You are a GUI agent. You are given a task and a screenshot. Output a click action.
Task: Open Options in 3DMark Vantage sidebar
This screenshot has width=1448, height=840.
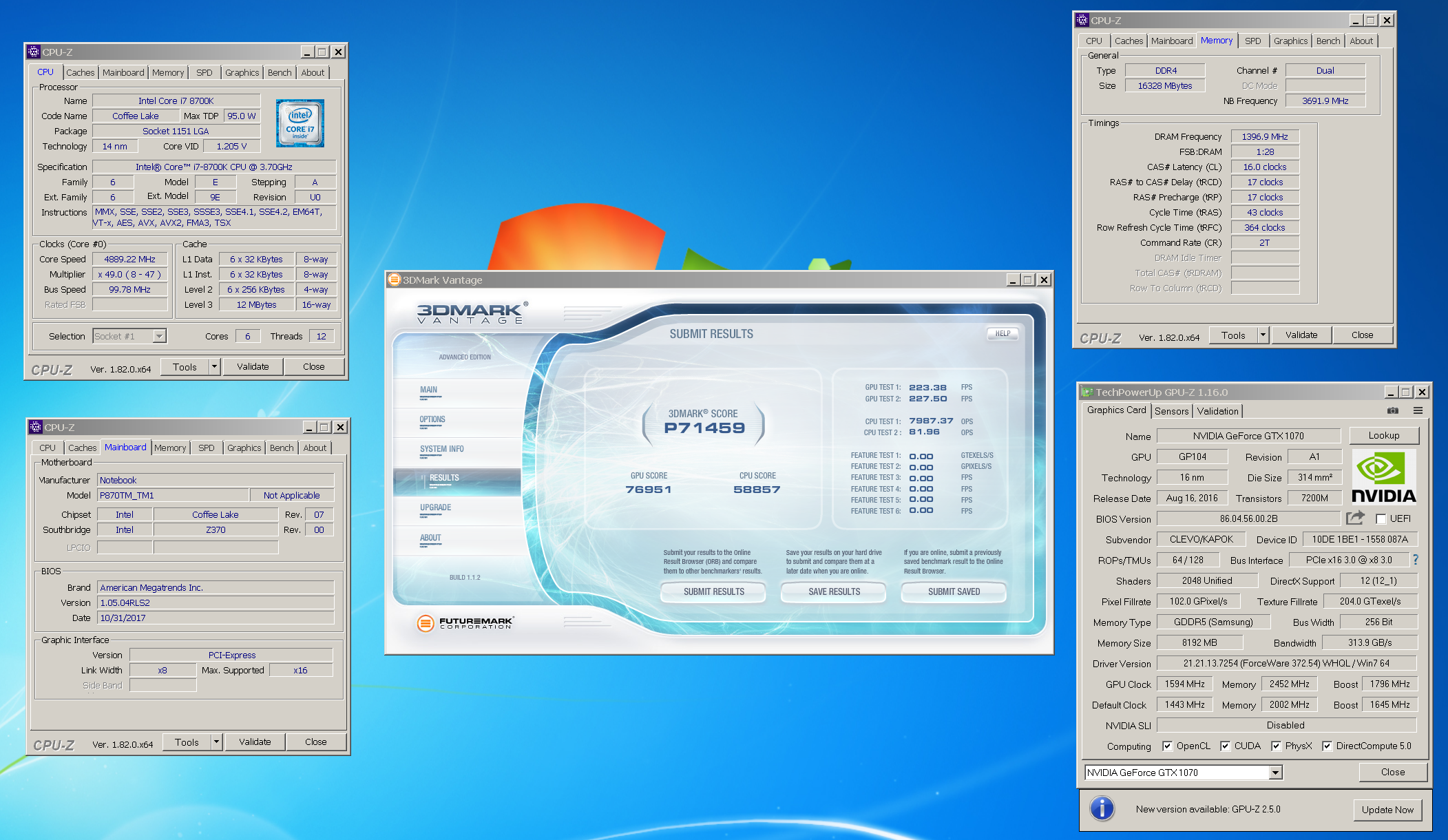(x=432, y=419)
